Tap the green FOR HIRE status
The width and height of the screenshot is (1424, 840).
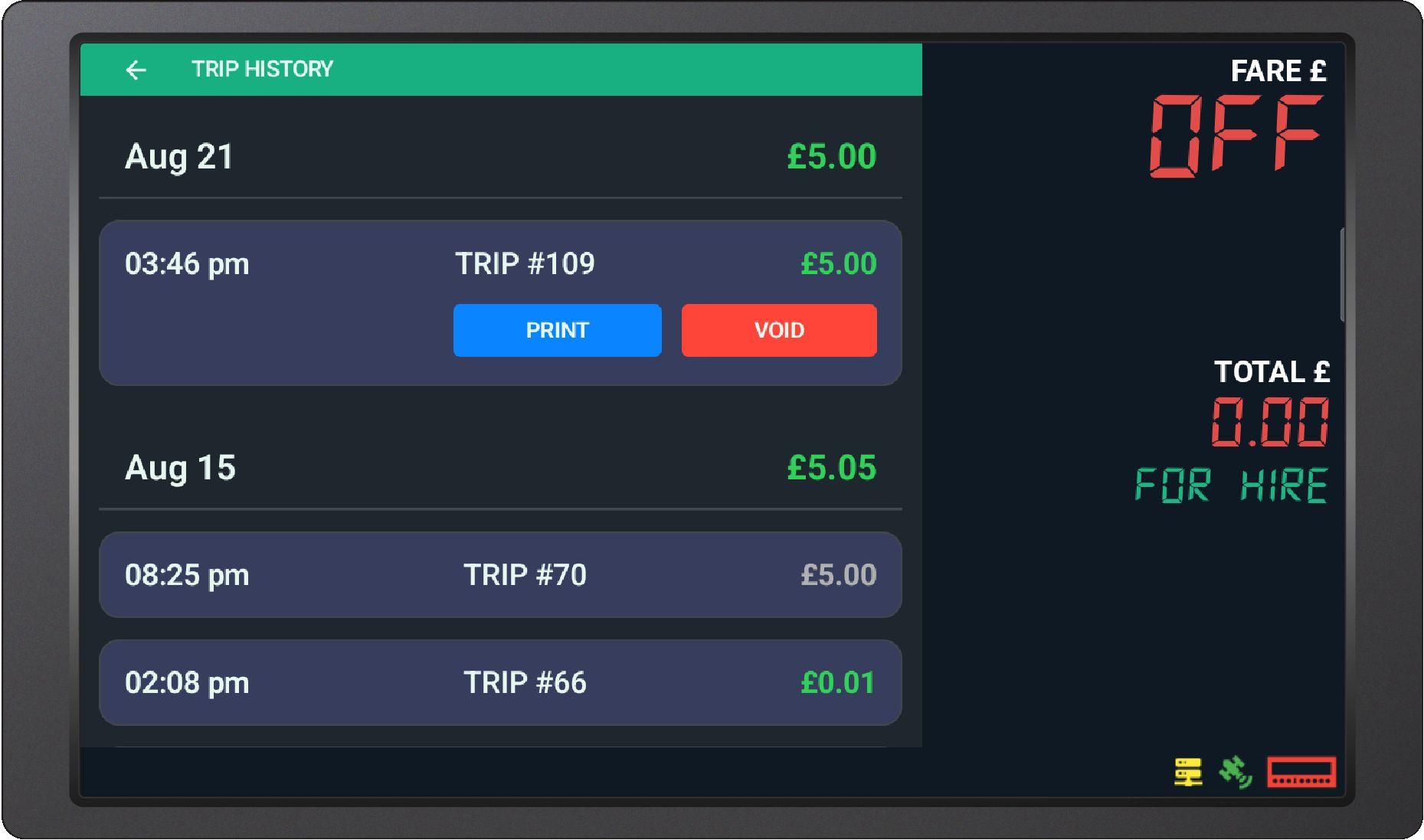click(1230, 485)
